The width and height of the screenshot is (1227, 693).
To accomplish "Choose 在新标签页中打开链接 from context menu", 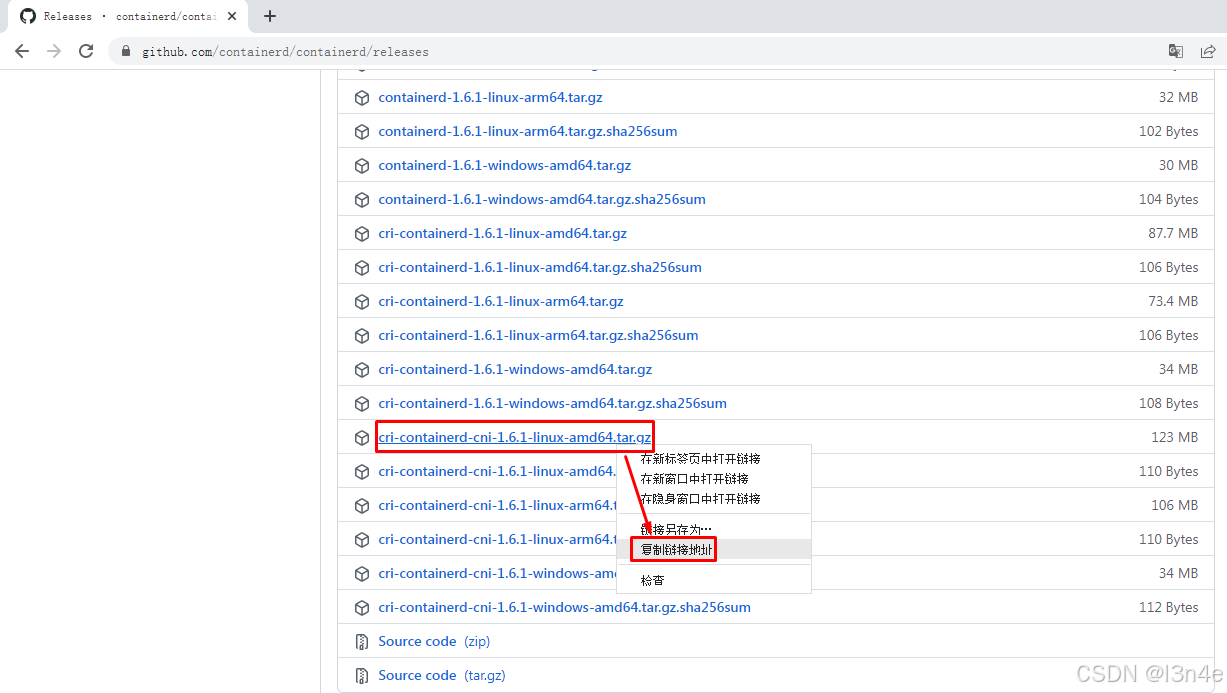I will pos(713,459).
